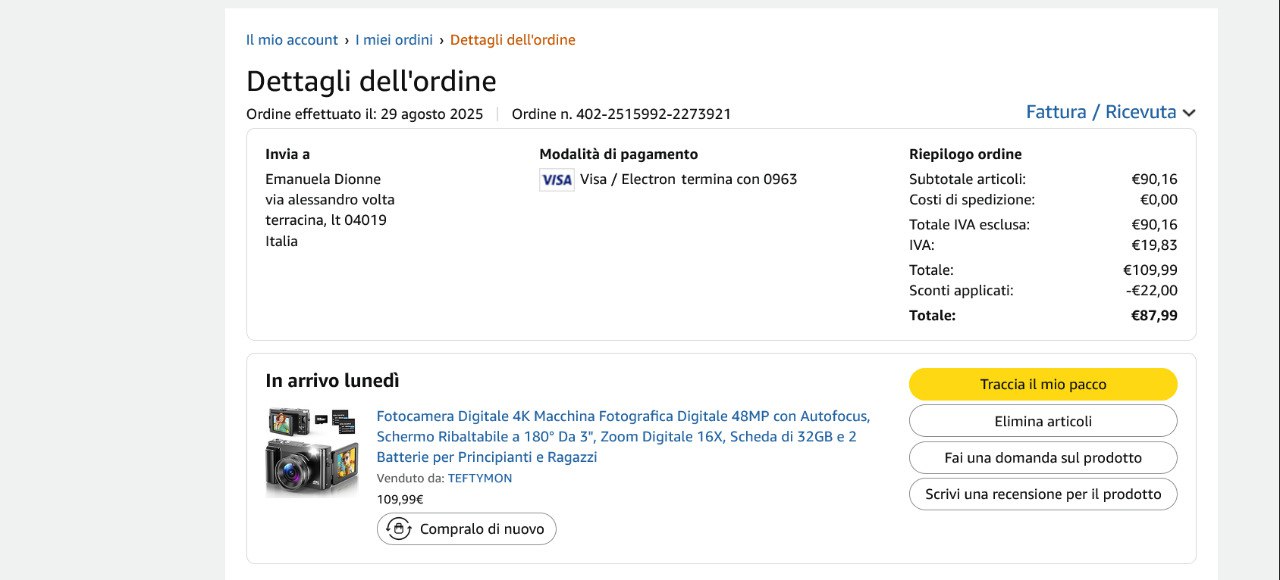Click the discount amount -€22,00

pos(1151,290)
